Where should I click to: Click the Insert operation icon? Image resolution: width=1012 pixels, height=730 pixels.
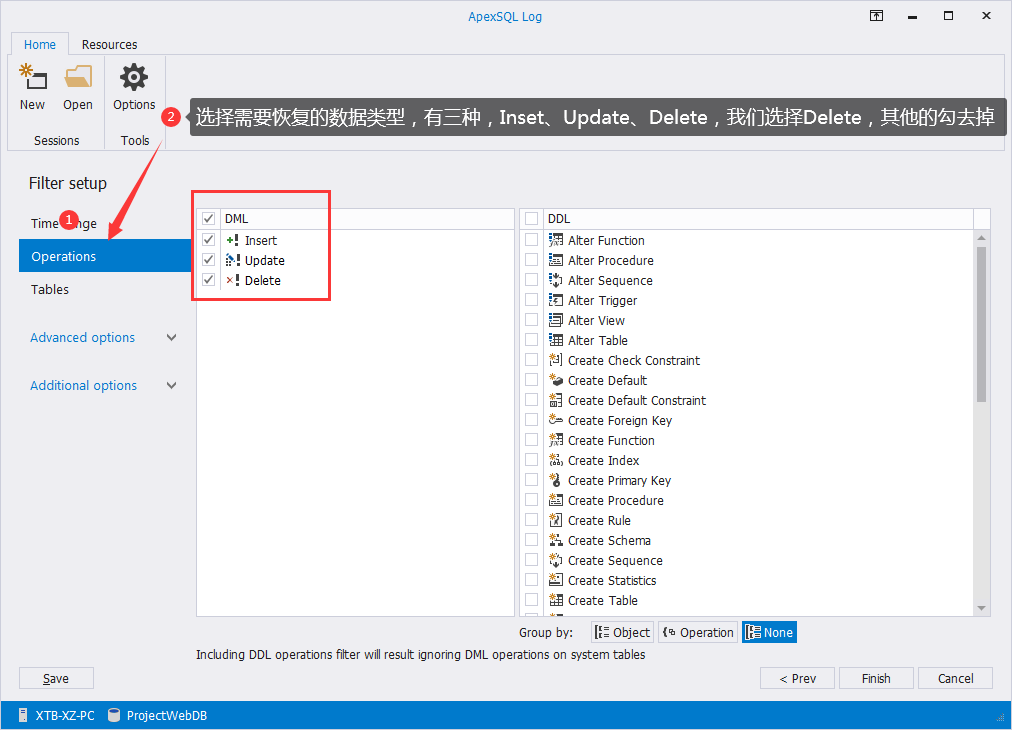[233, 240]
